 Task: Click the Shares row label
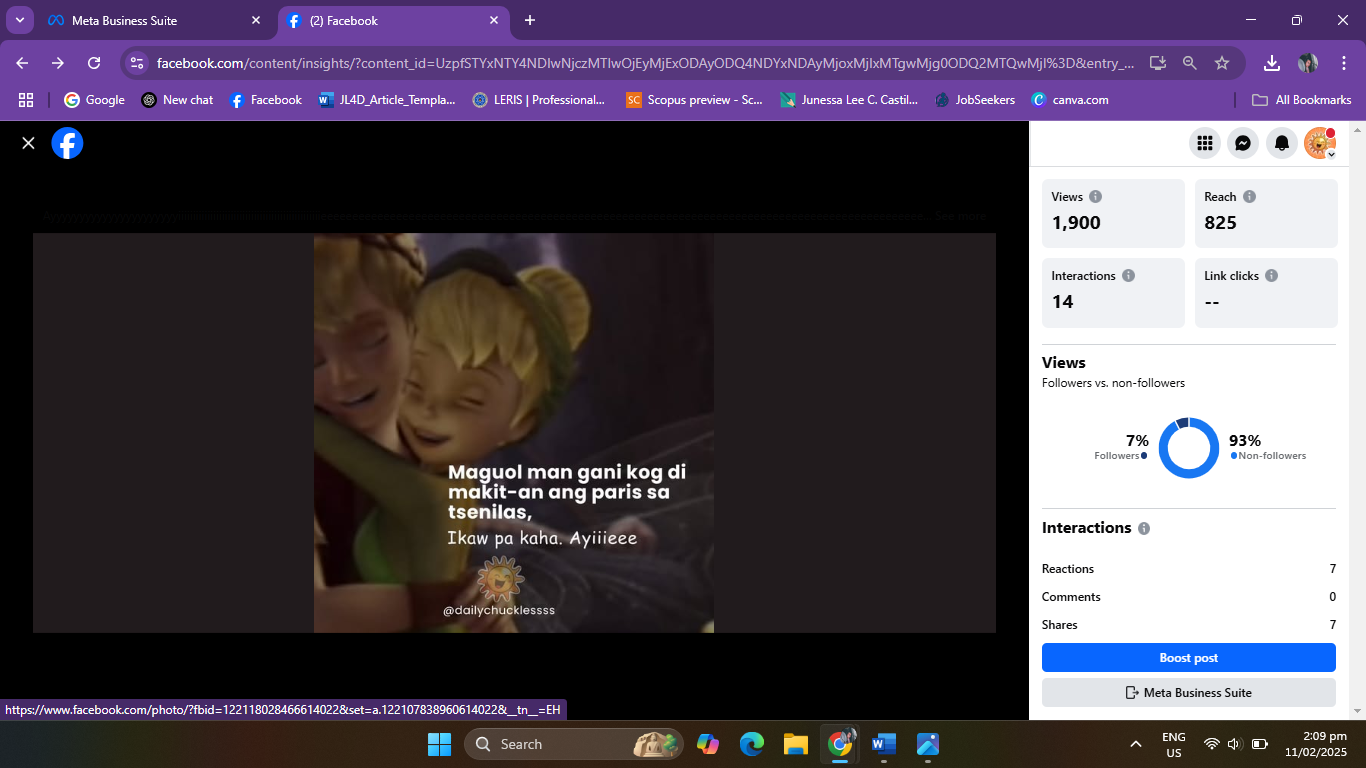tap(1060, 625)
